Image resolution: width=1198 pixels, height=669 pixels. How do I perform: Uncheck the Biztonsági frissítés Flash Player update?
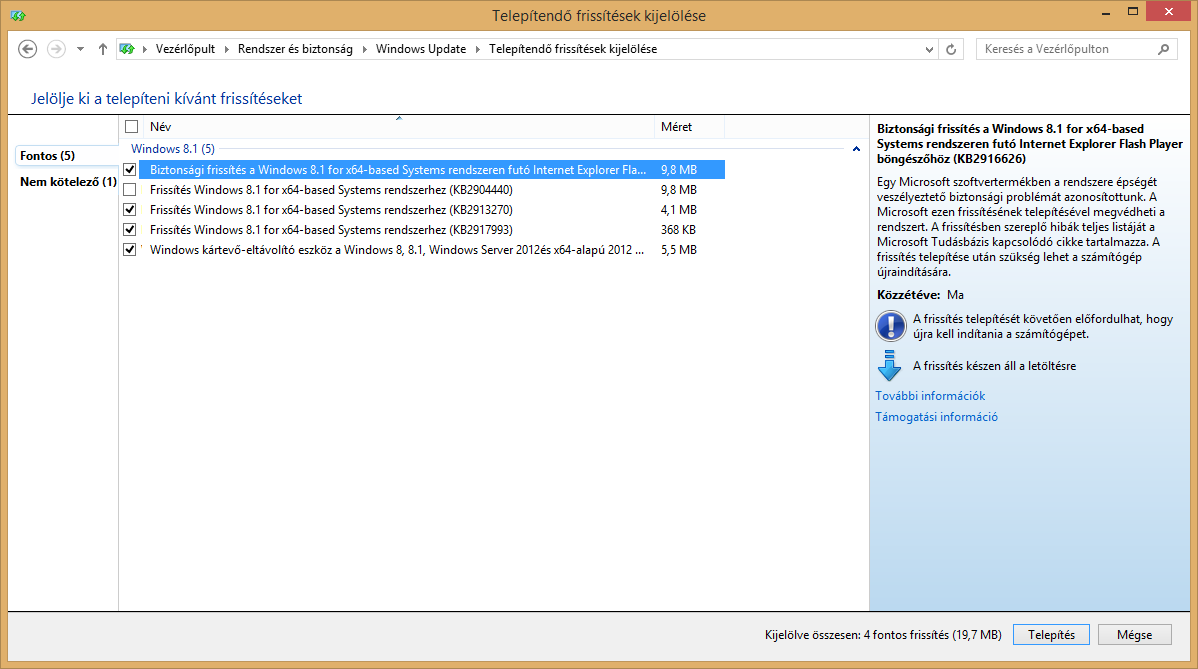[130, 170]
